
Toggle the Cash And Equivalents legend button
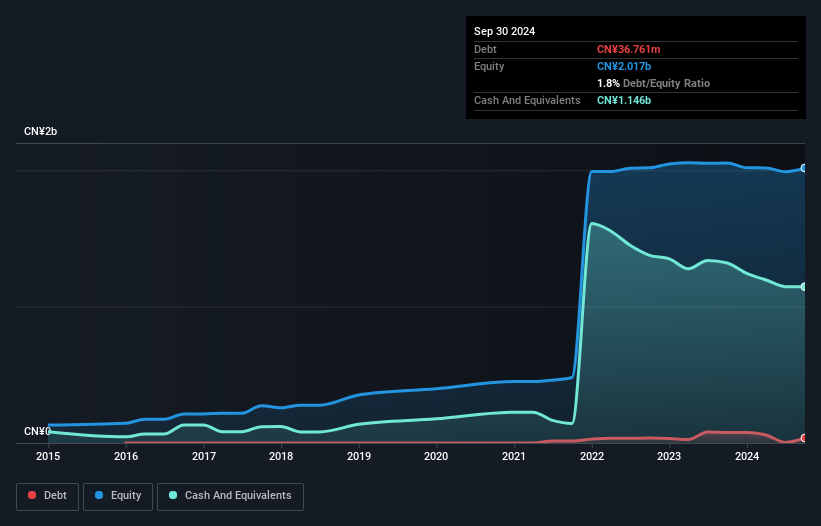coord(230,496)
